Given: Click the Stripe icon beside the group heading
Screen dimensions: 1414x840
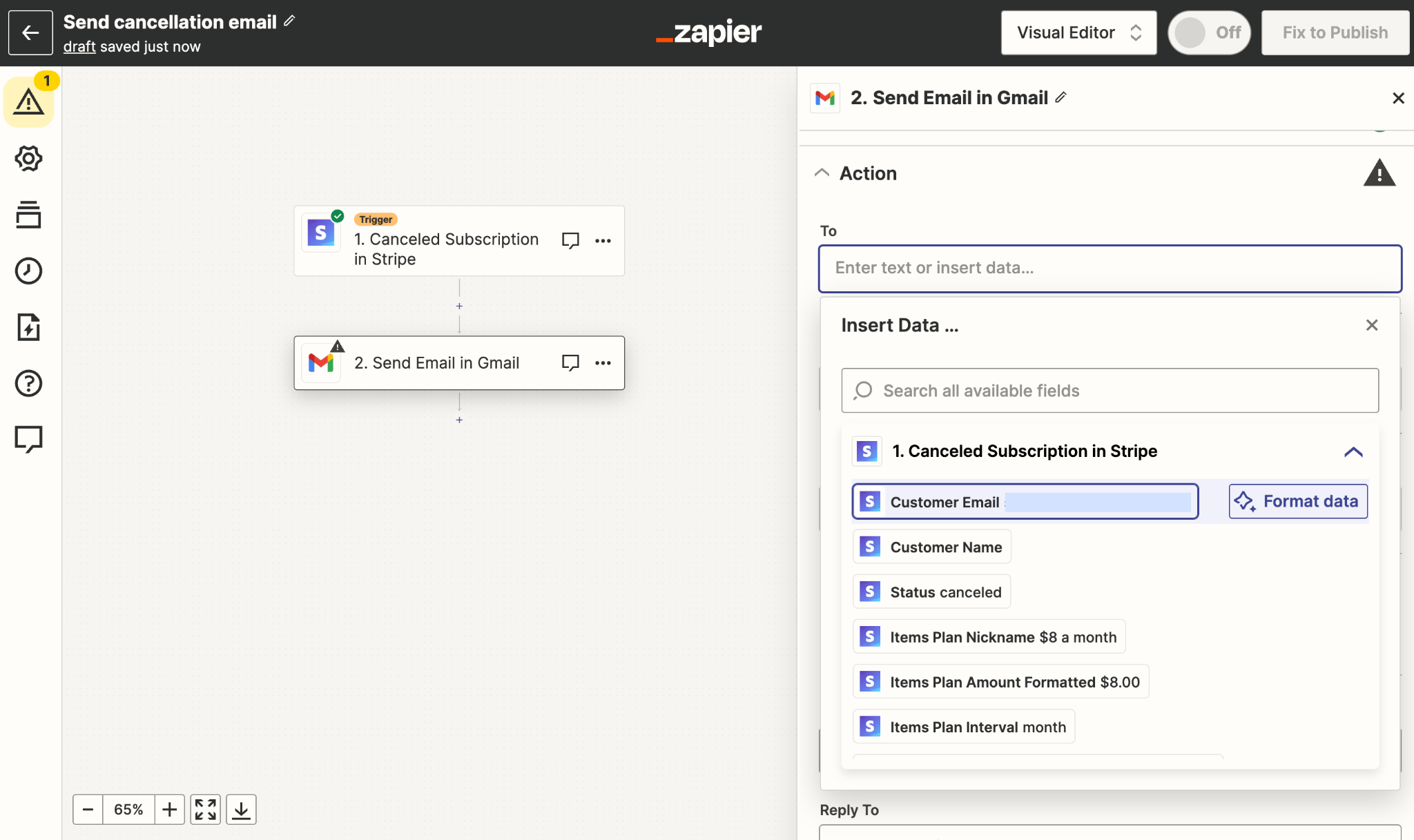Looking at the screenshot, I should pyautogui.click(x=867, y=451).
